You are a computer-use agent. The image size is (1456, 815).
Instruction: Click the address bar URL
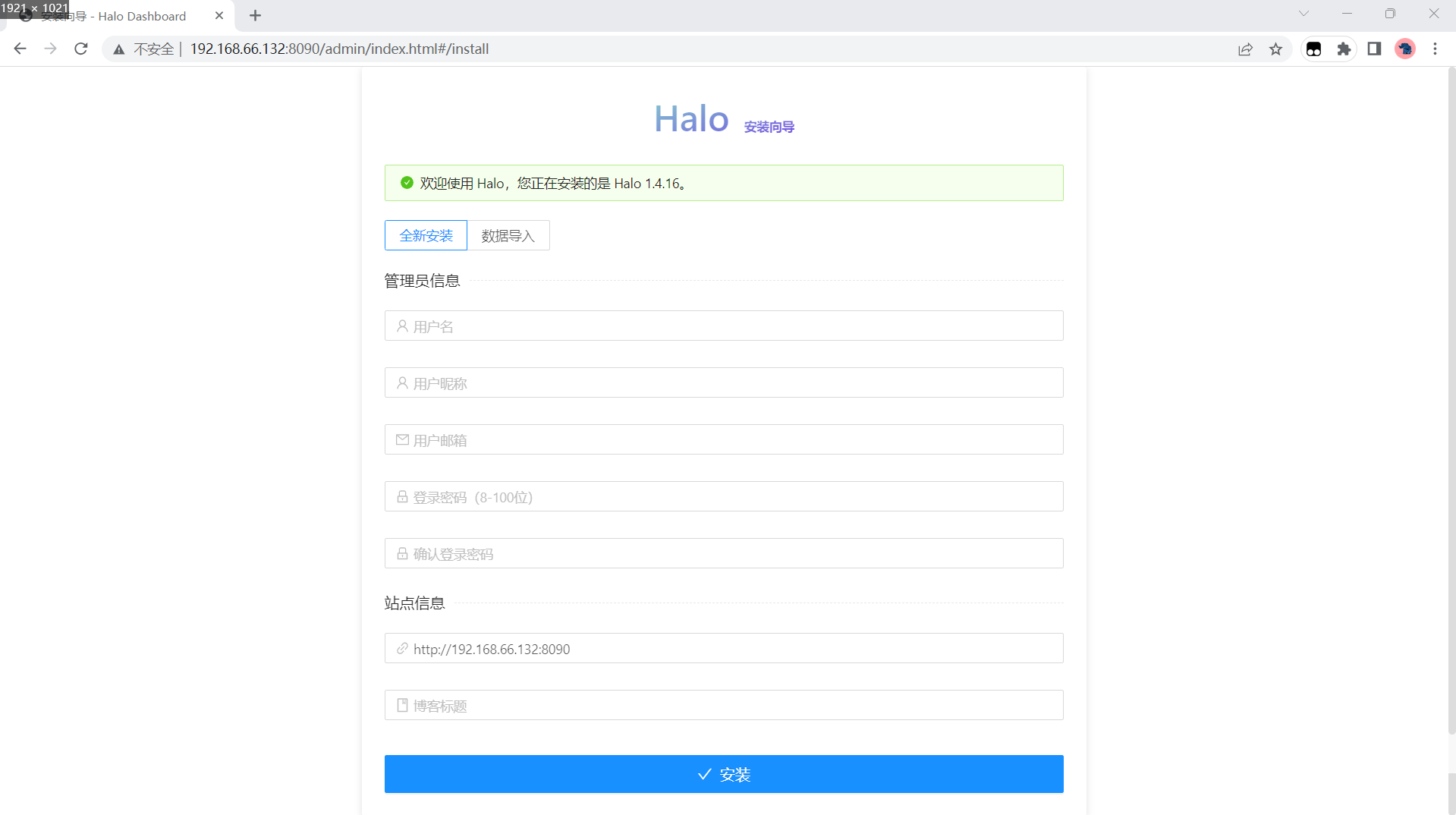coord(339,49)
